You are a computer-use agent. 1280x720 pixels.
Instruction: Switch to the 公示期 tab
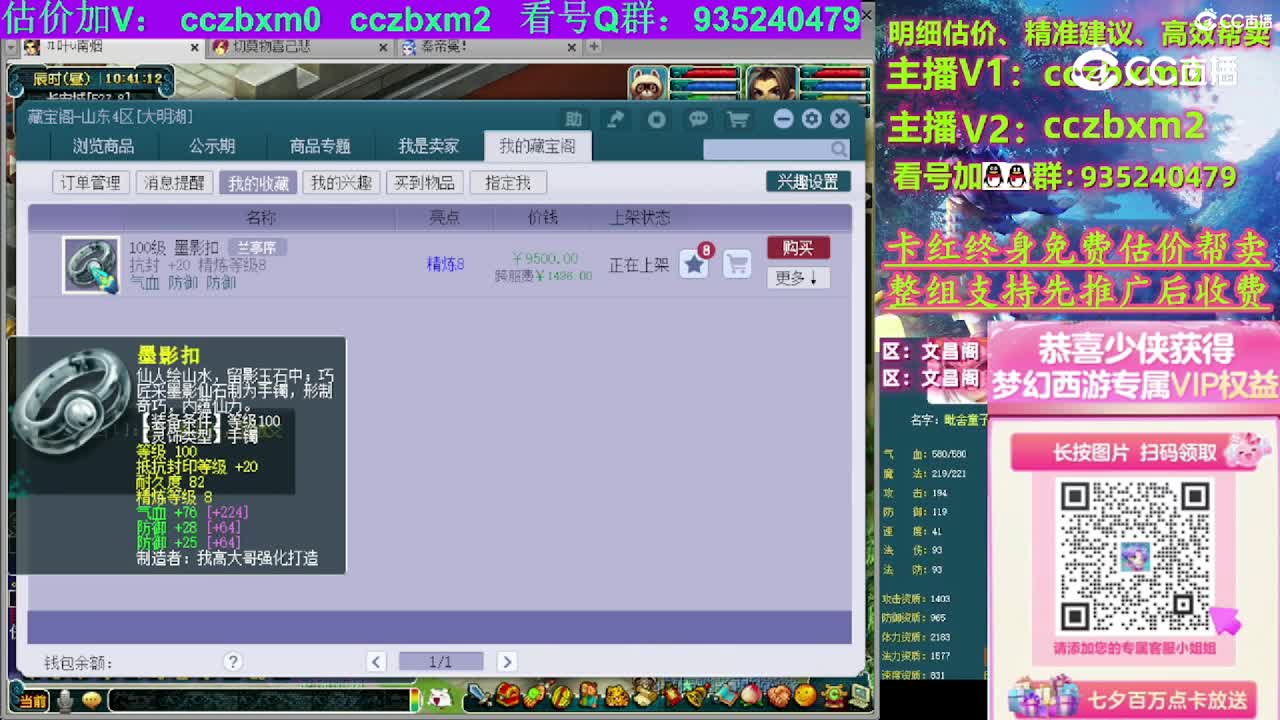pos(212,146)
